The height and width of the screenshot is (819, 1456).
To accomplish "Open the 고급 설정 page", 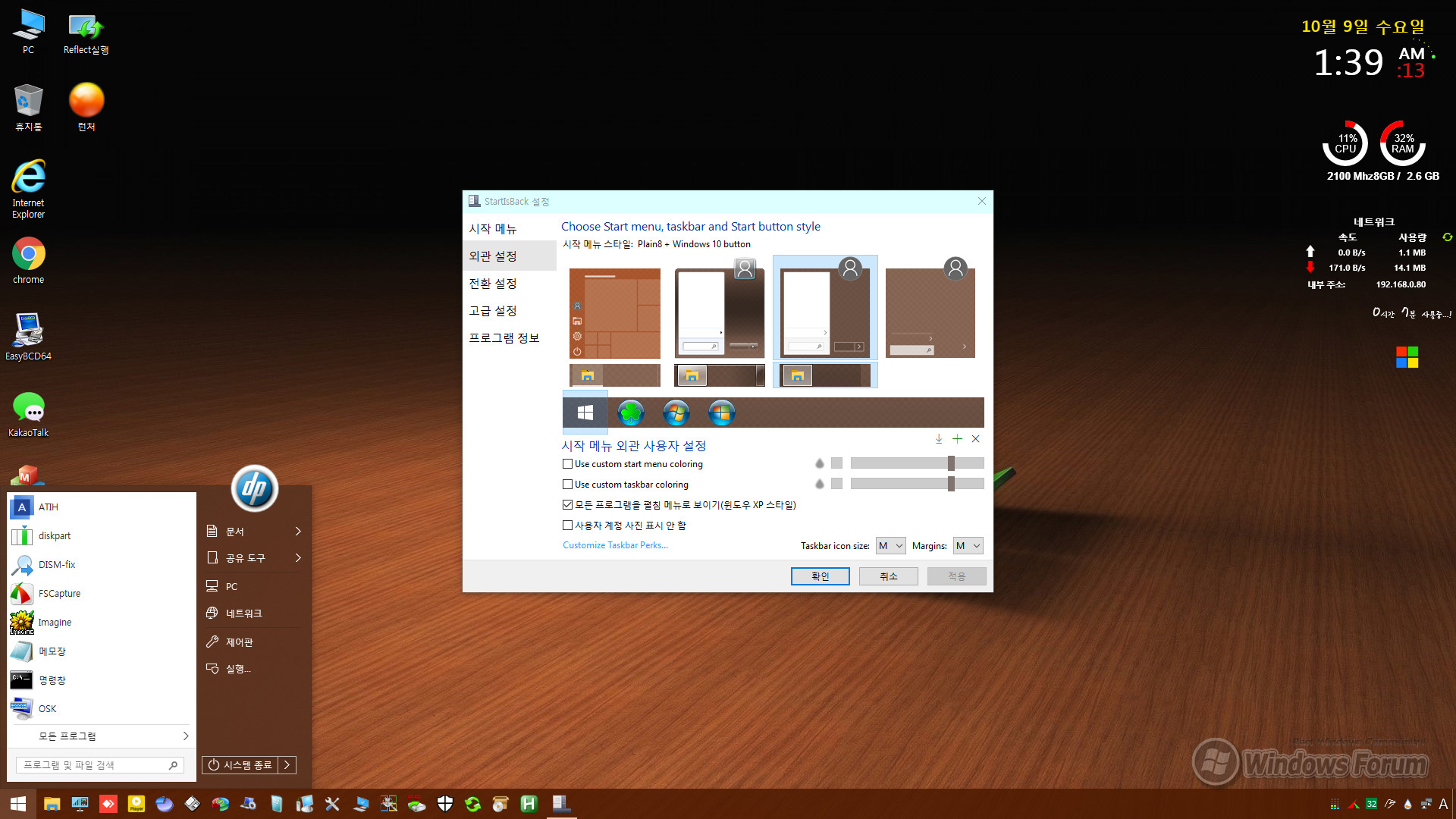I will coord(510,311).
